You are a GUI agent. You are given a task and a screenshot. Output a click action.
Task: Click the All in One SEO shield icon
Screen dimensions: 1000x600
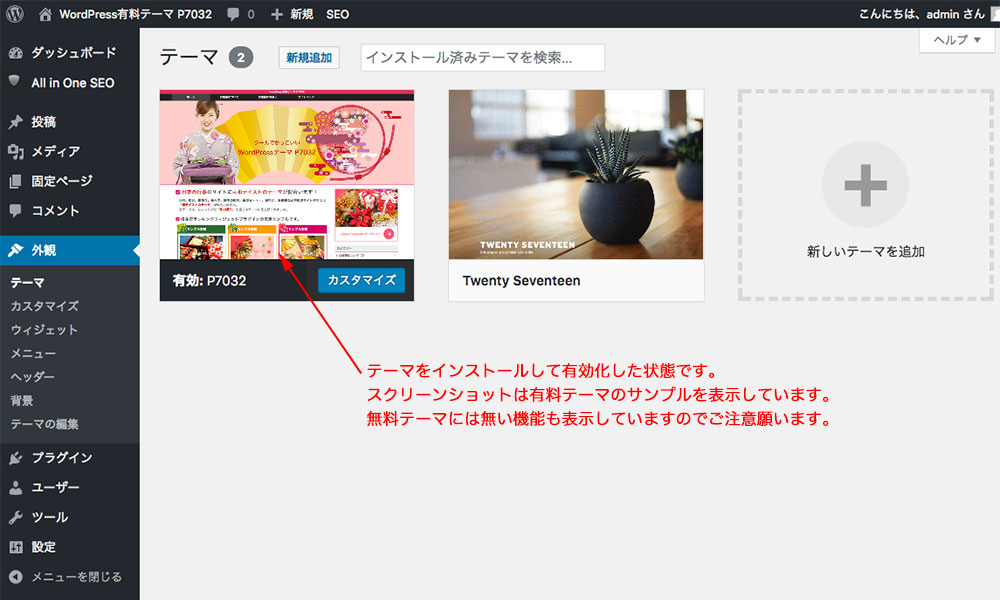[14, 81]
